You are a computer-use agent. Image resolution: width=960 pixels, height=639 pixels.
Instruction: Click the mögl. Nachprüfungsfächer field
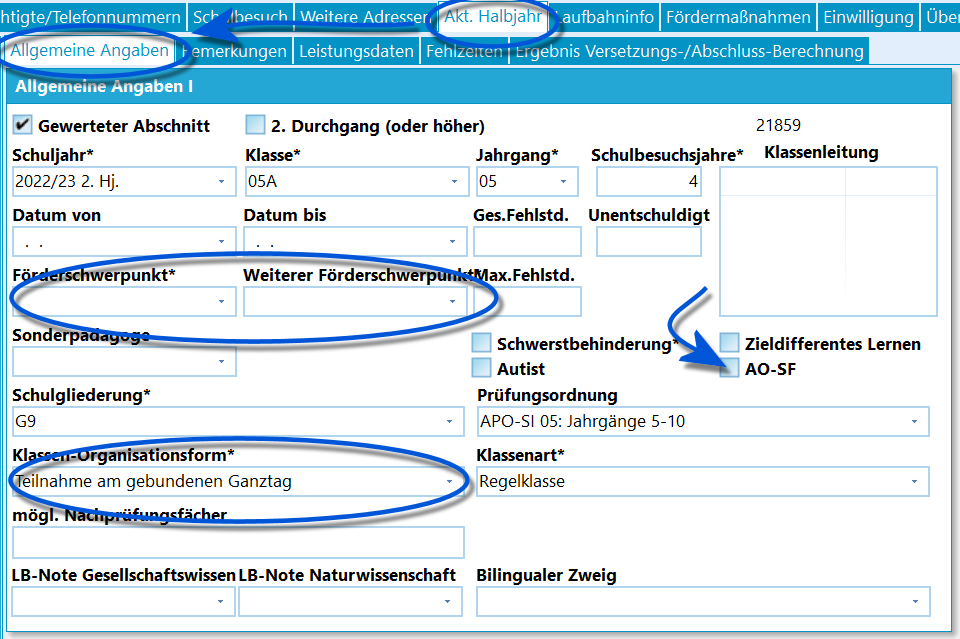[x=238, y=542]
